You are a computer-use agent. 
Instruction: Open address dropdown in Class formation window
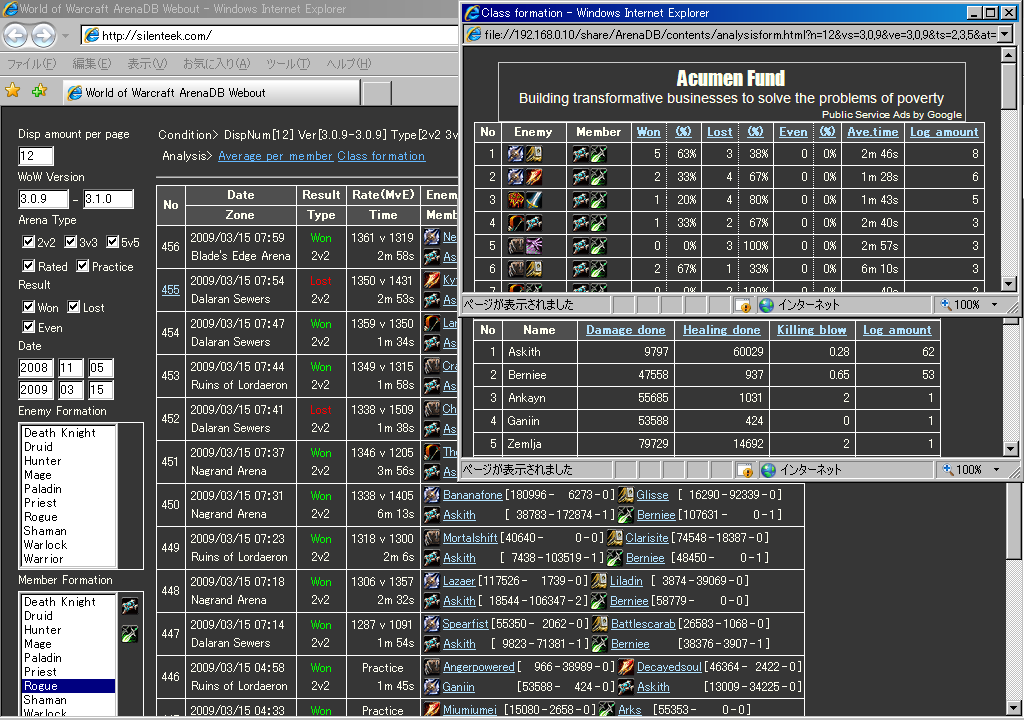pos(1005,34)
